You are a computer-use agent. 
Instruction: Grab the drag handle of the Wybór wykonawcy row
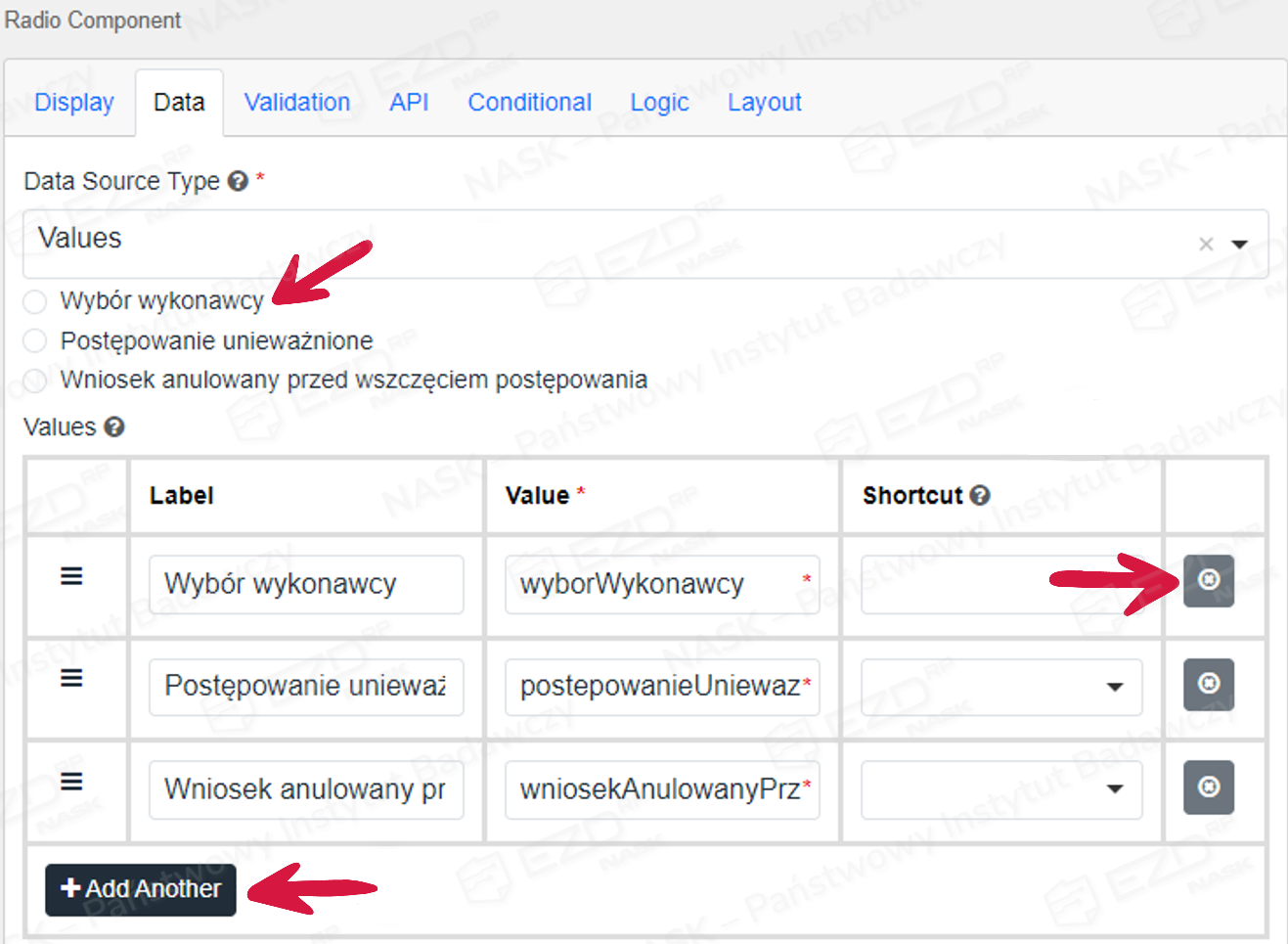tap(71, 576)
